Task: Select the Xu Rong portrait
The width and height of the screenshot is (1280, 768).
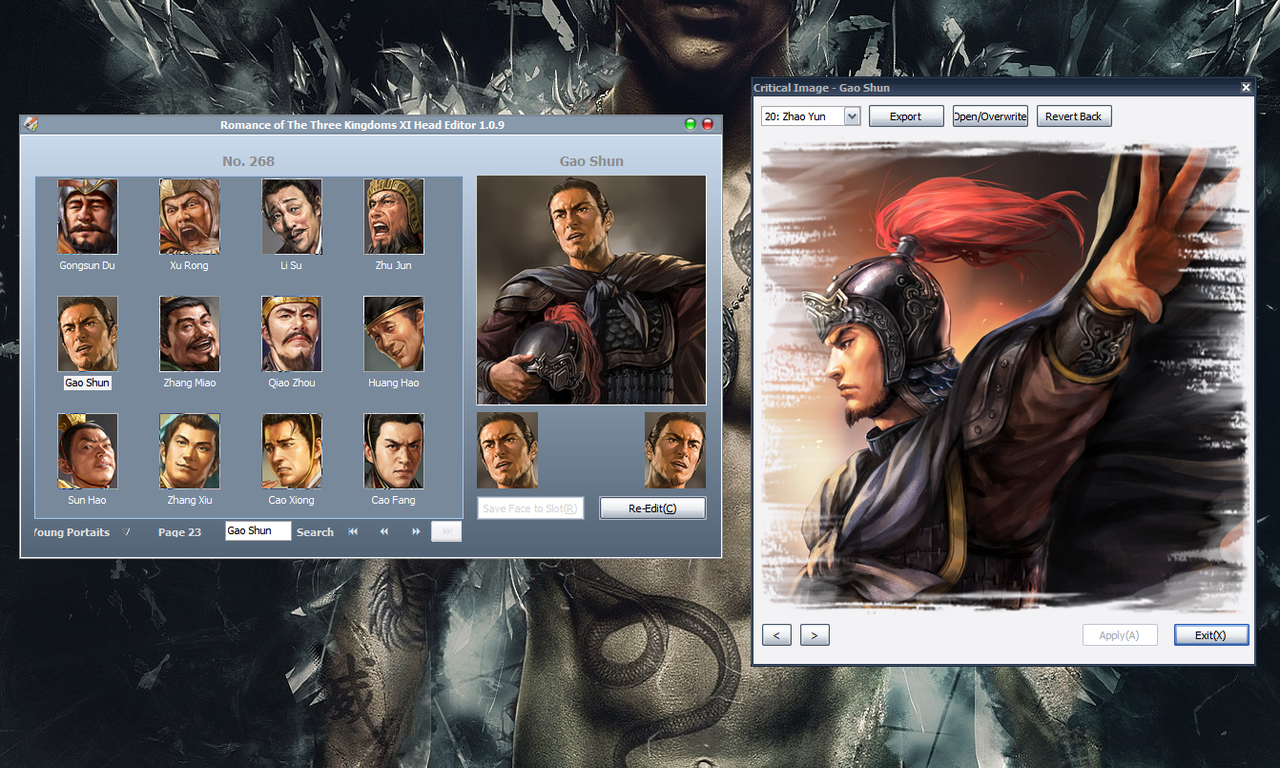Action: tap(190, 216)
